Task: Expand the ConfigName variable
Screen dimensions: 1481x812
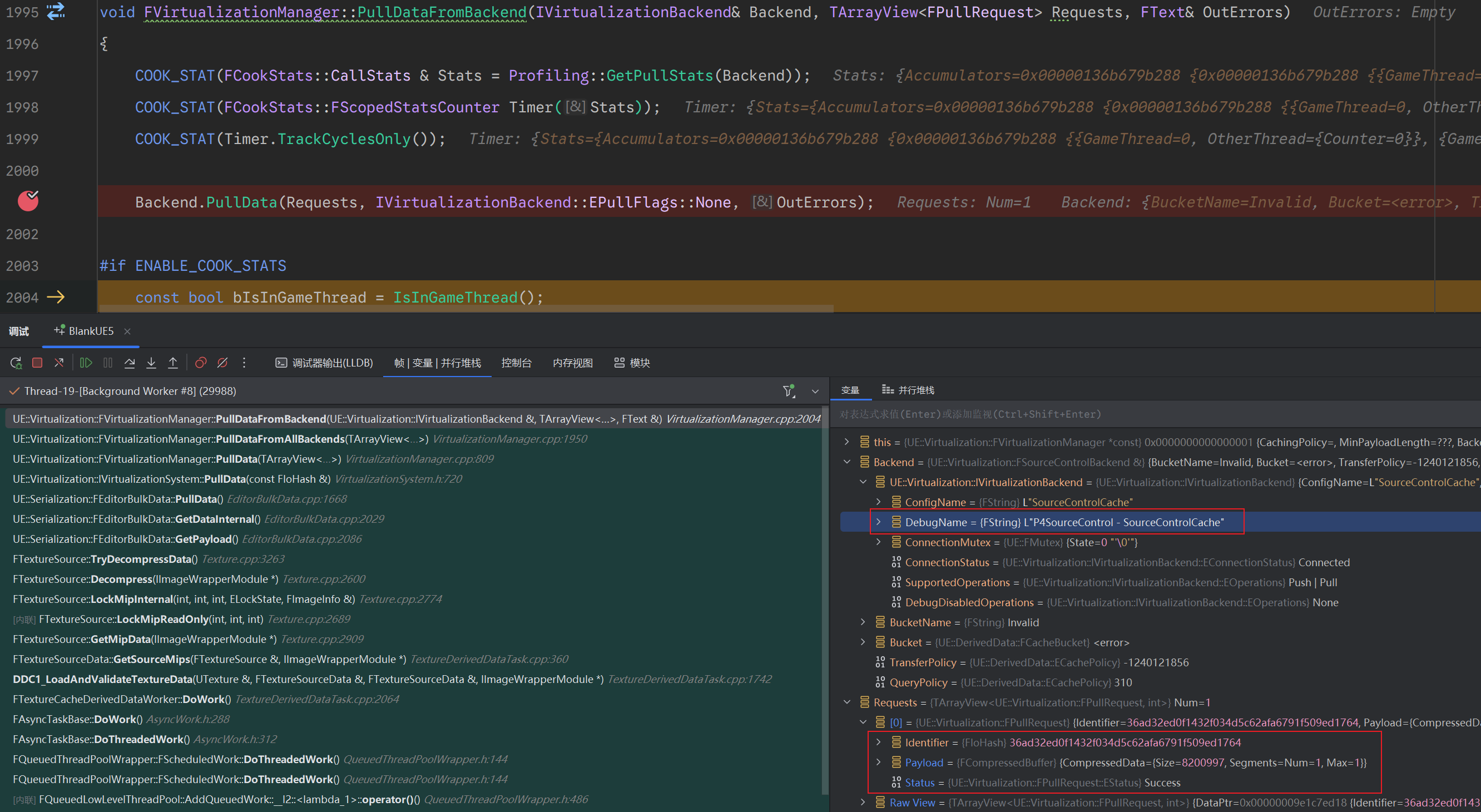Action: (x=879, y=502)
